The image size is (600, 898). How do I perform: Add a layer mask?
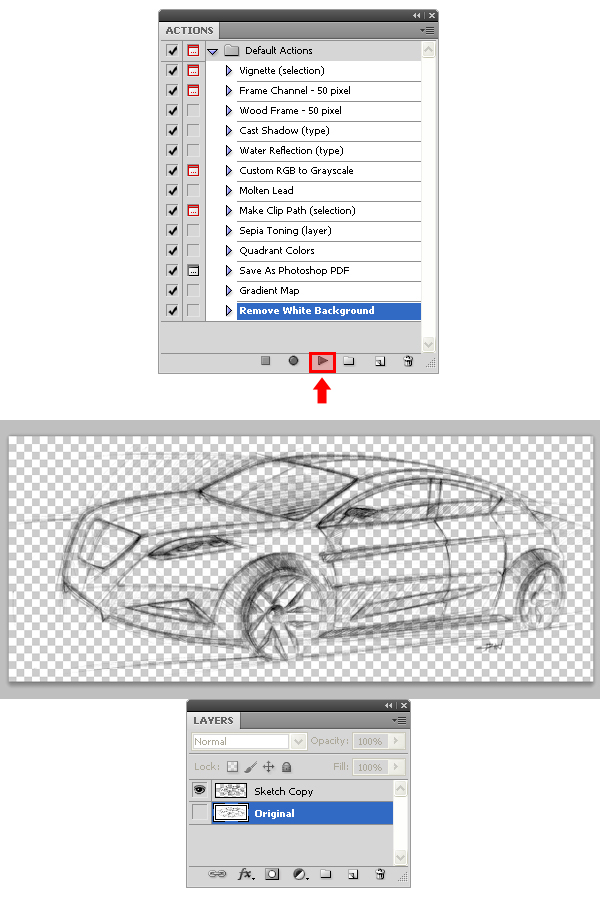(x=273, y=874)
